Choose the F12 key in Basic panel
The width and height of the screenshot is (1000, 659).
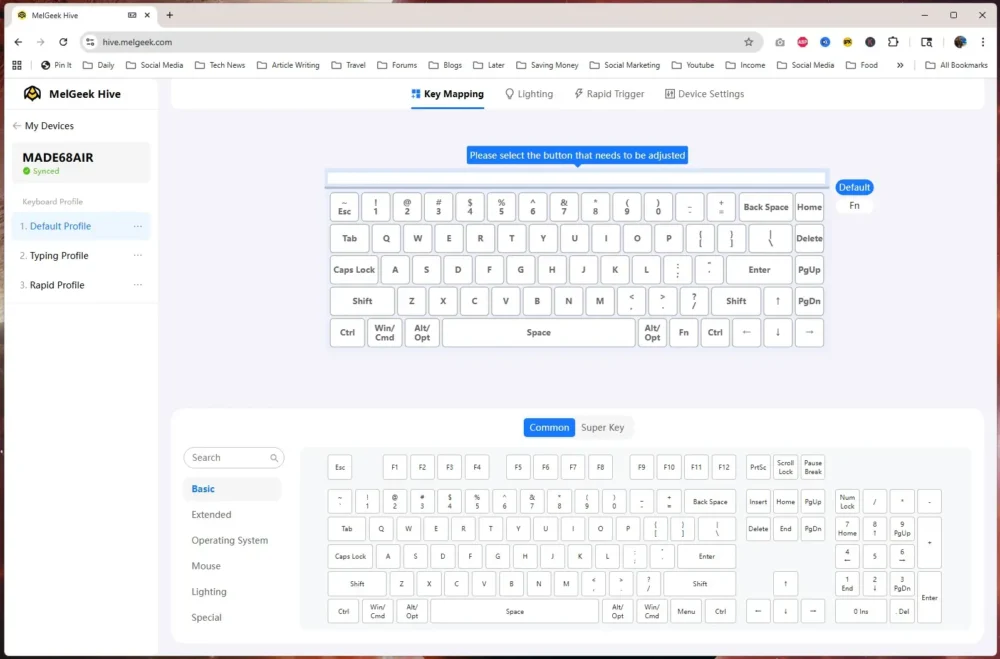(x=724, y=467)
